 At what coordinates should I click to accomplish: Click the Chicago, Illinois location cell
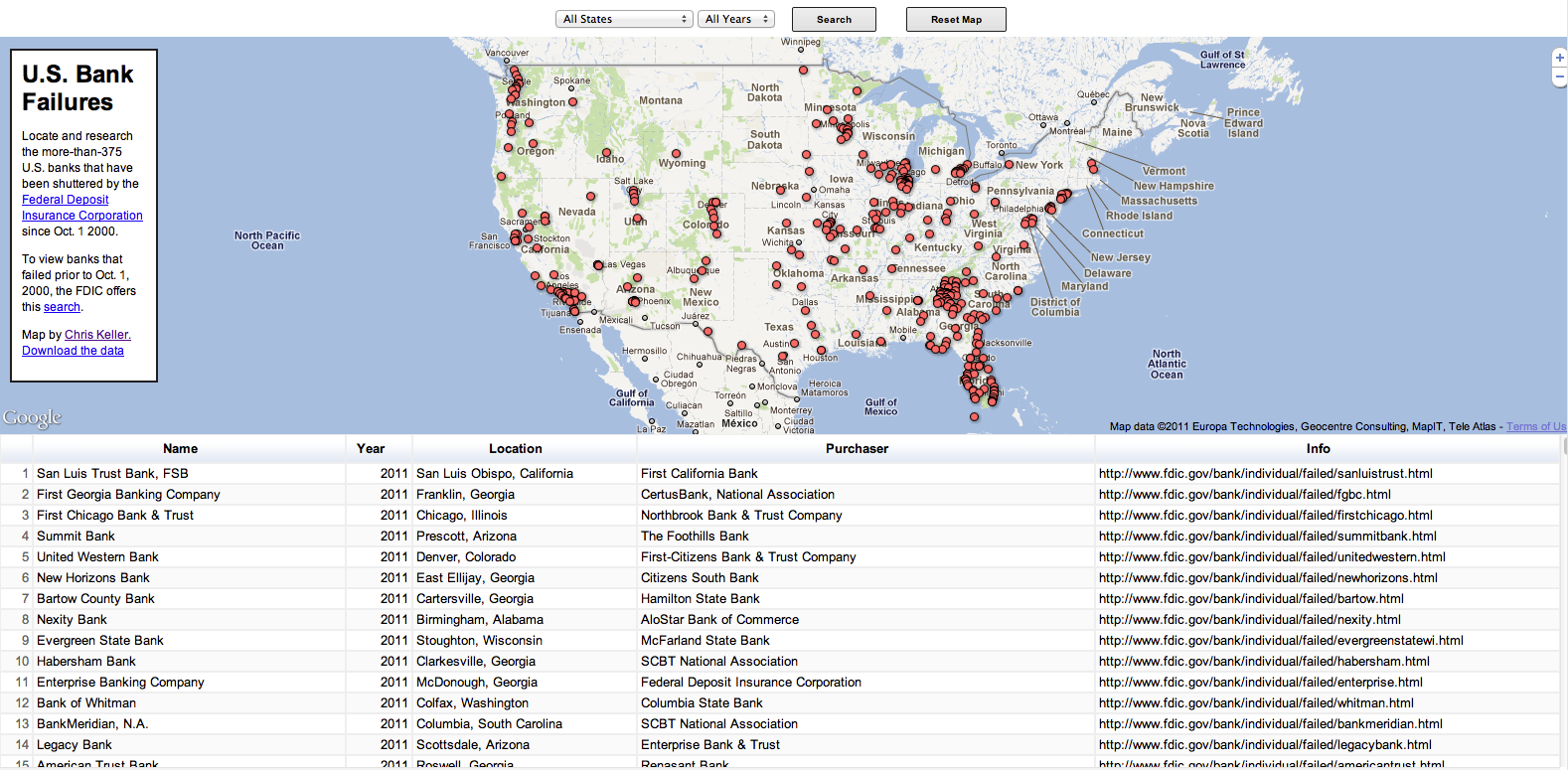(x=462, y=516)
